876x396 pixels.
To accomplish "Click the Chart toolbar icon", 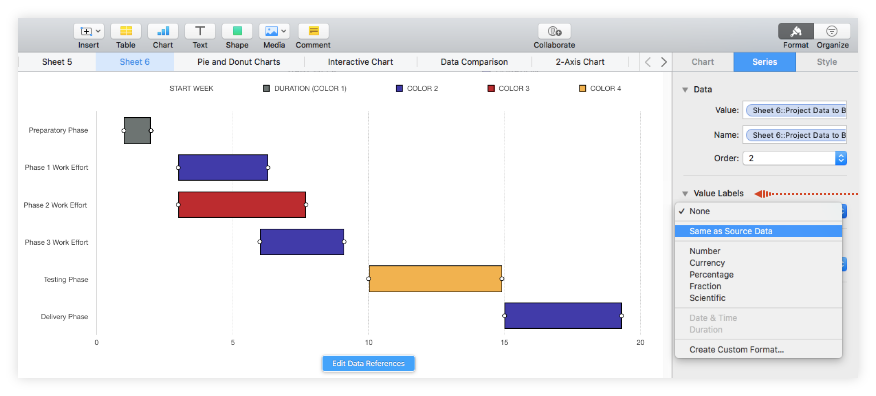I will coord(163,31).
